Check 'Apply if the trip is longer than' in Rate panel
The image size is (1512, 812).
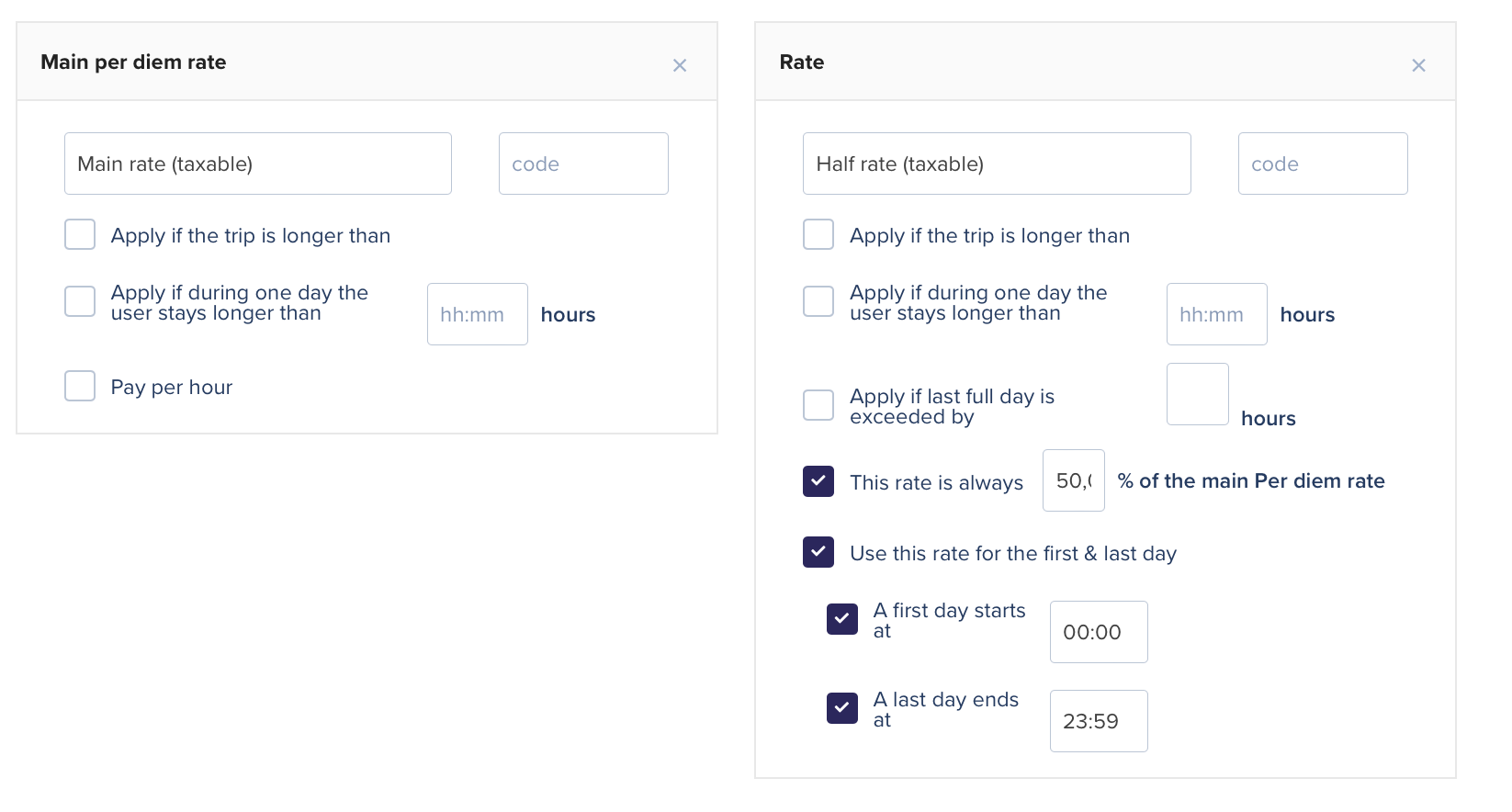(x=818, y=234)
